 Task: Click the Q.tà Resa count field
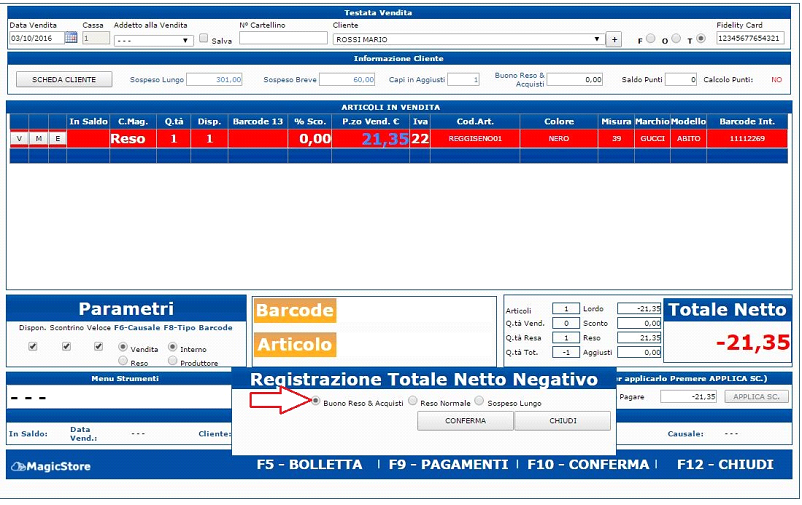tap(566, 338)
